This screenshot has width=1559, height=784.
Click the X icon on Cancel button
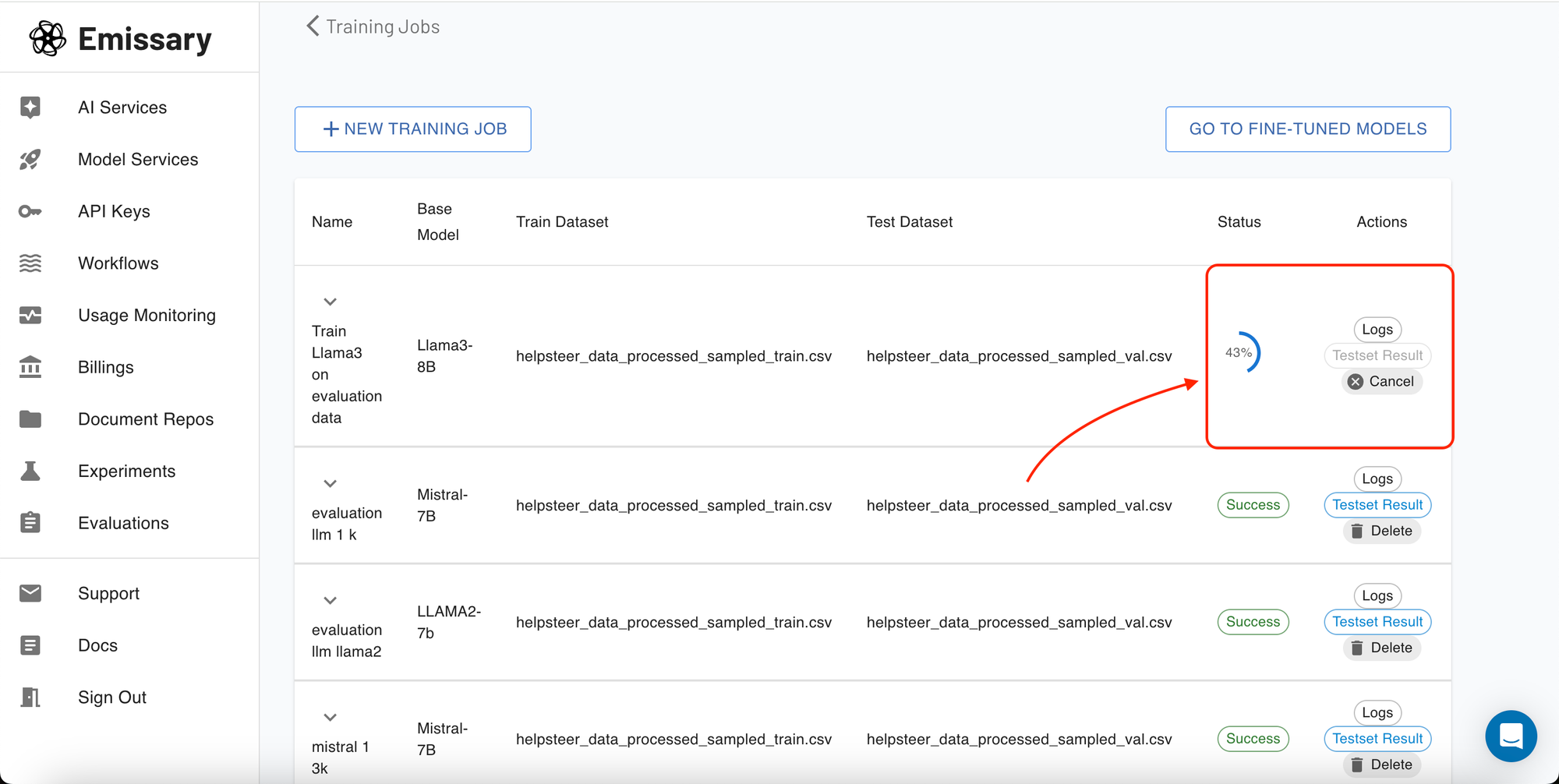click(x=1356, y=381)
